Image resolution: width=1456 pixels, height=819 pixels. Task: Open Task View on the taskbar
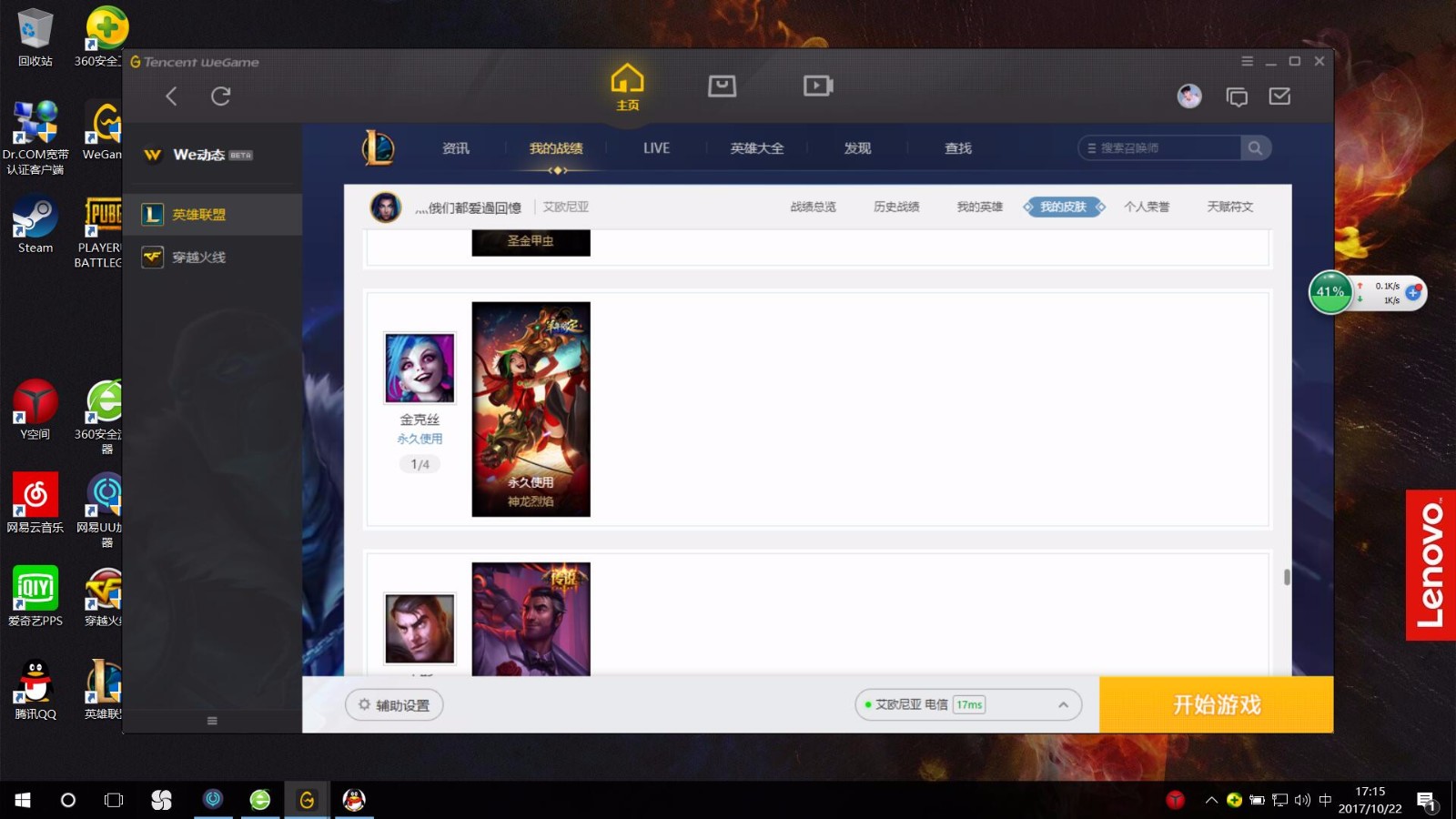point(114,800)
